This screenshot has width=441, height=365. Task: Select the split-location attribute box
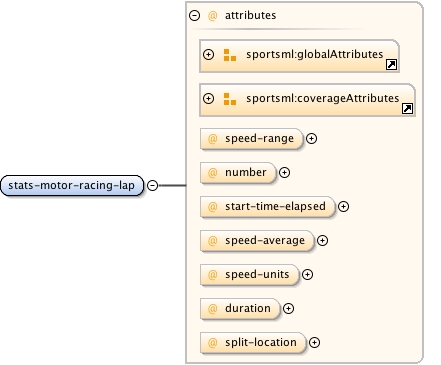pyautogui.click(x=253, y=343)
